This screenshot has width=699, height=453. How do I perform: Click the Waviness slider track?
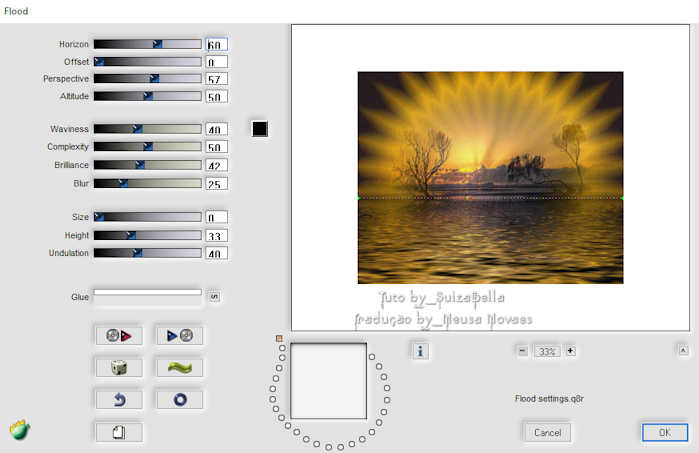pos(148,129)
